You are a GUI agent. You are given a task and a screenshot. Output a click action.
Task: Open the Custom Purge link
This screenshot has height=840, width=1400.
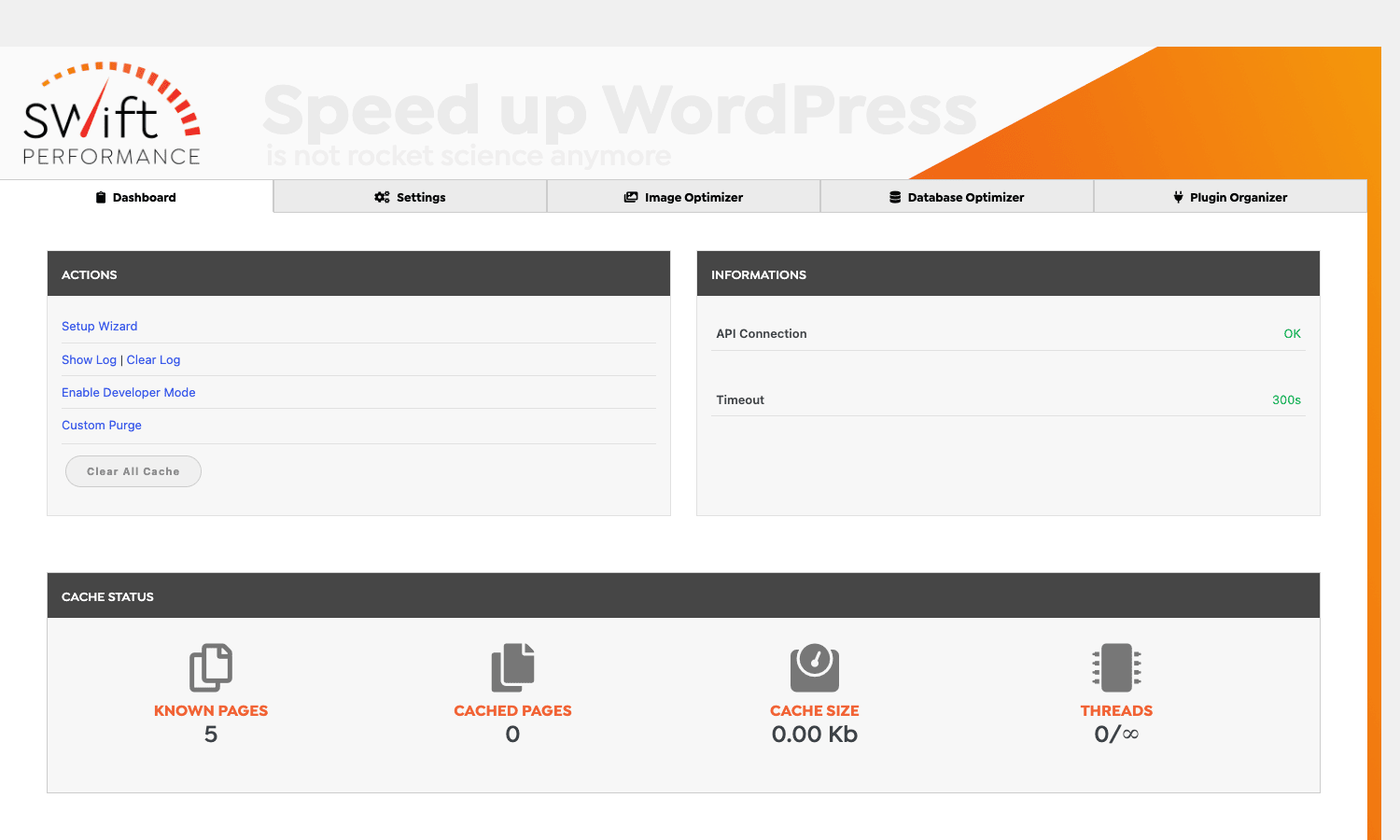(x=102, y=425)
